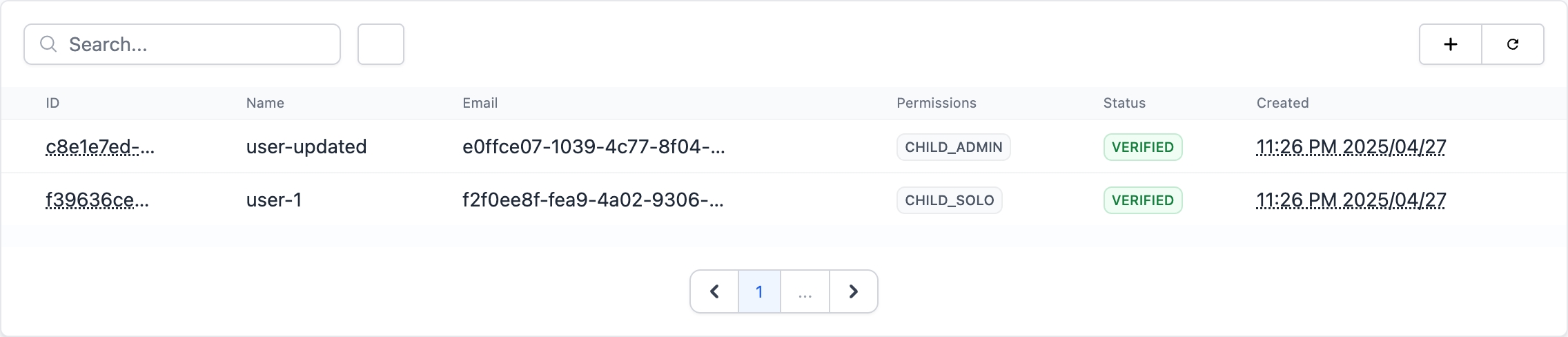Viewport: 1568px width, 337px height.
Task: Go to previous page with left chevron
Action: click(x=715, y=291)
